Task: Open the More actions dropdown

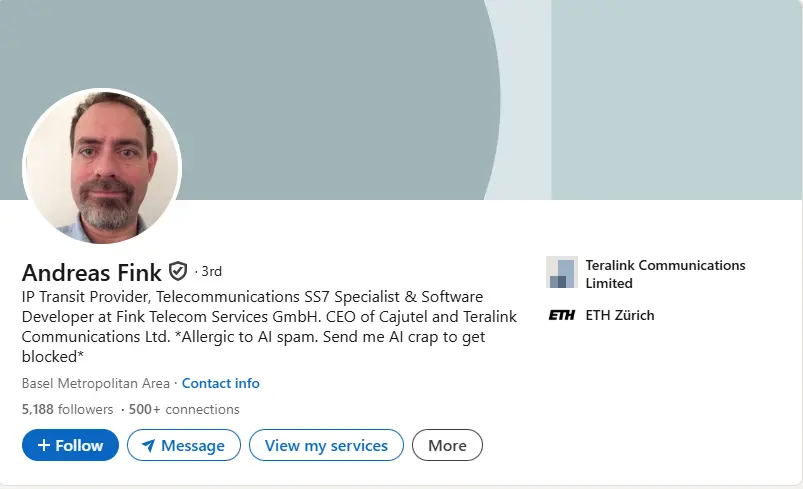Action: point(447,445)
